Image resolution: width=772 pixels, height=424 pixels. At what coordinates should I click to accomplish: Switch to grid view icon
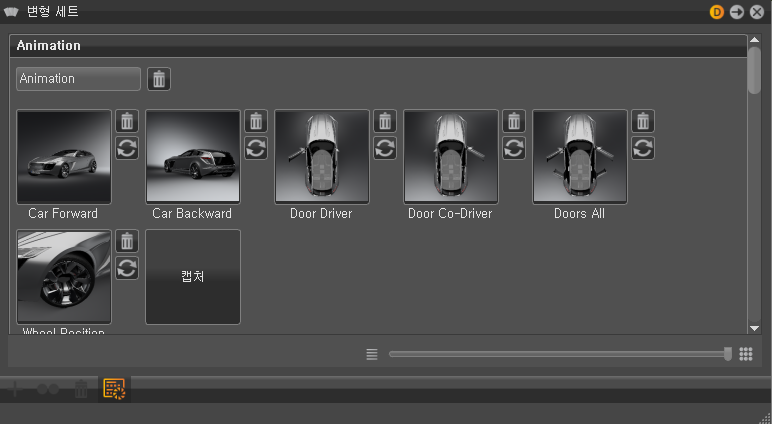pyautogui.click(x=746, y=354)
